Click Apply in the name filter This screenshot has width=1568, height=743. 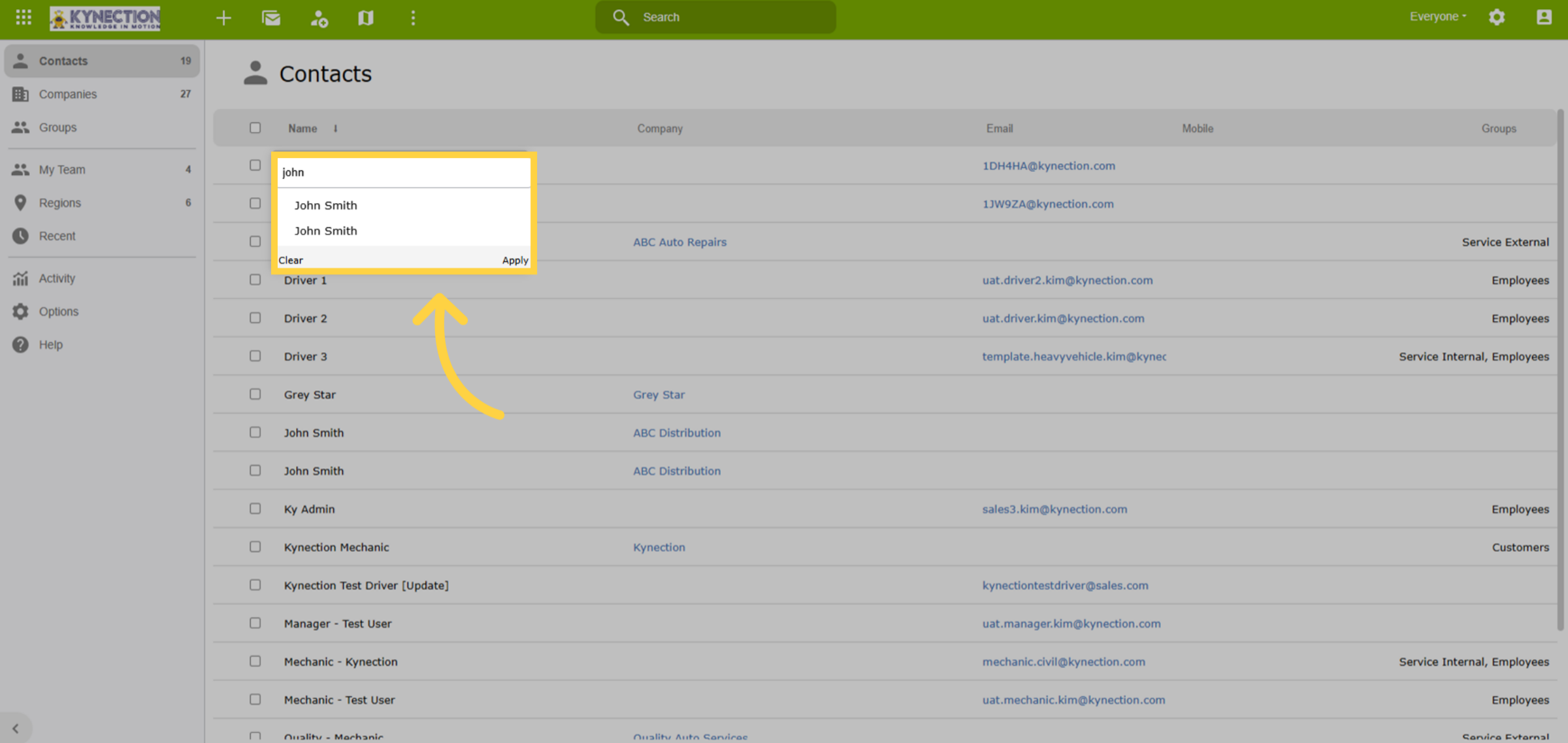pos(515,260)
